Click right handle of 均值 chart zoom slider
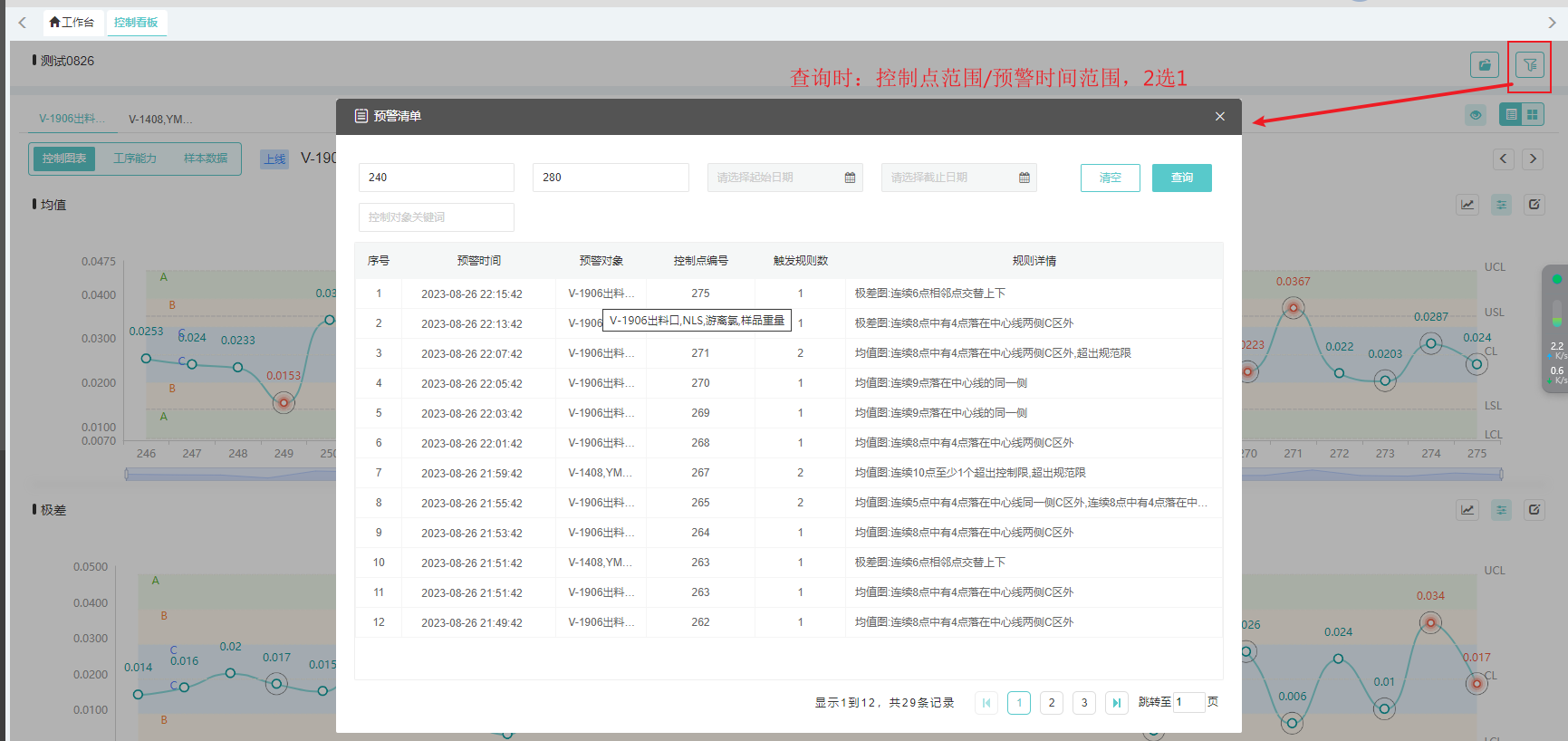 [1501, 474]
